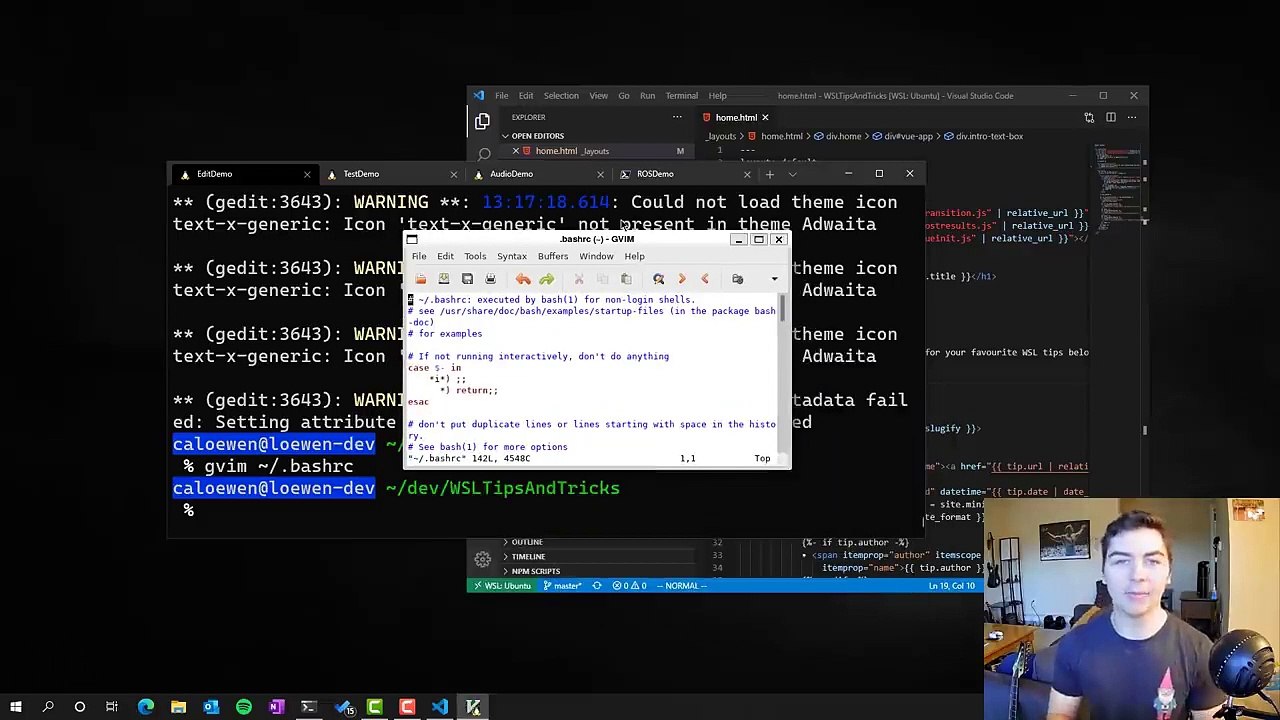This screenshot has width=1280, height=720.
Task: Click the Copy icon in GVIM toolbar
Action: point(602,279)
